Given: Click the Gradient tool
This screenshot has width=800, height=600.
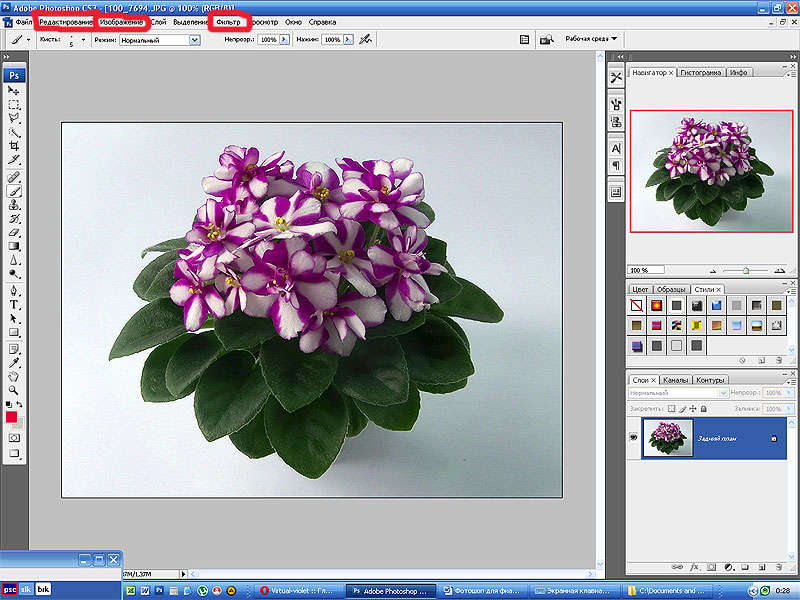Looking at the screenshot, I should tap(14, 245).
